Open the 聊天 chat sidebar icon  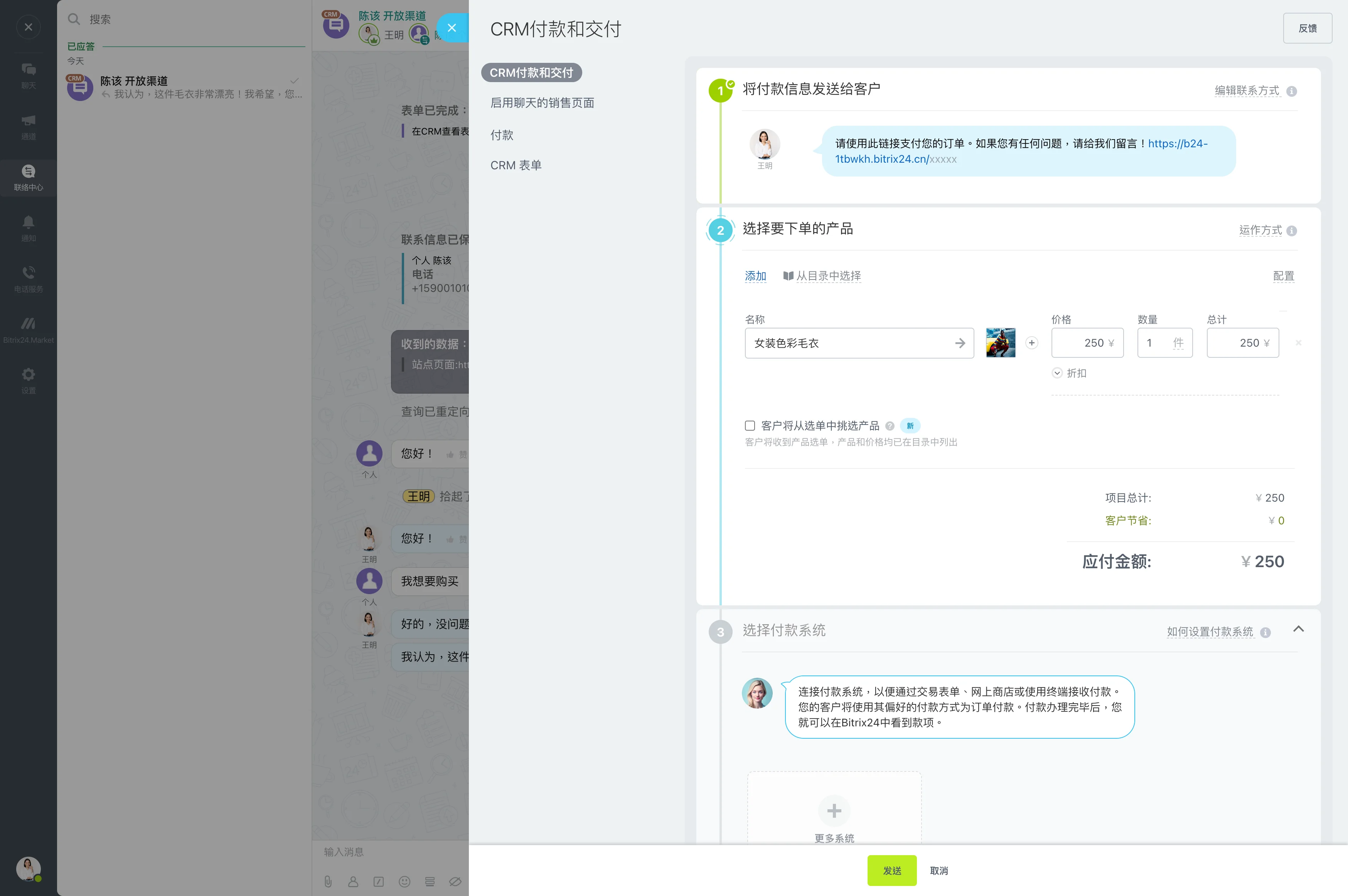(28, 76)
